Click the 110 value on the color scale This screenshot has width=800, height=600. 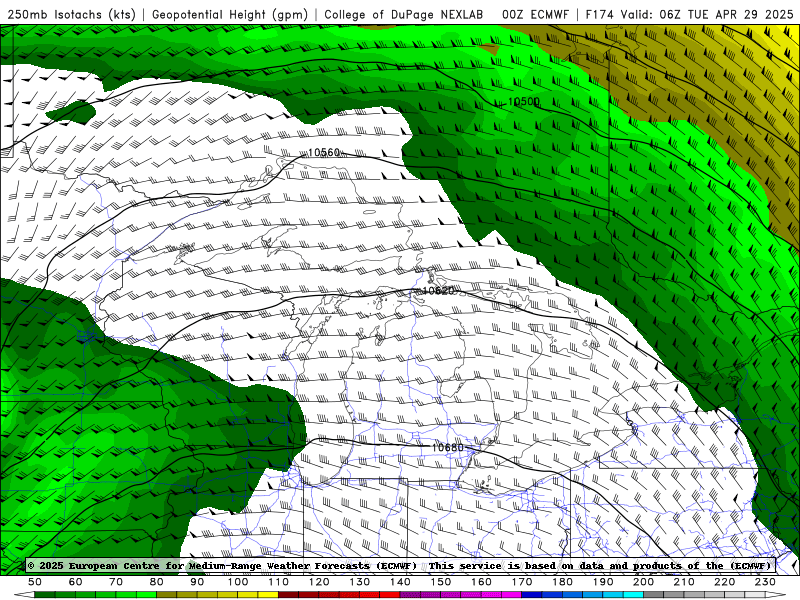pyautogui.click(x=279, y=582)
